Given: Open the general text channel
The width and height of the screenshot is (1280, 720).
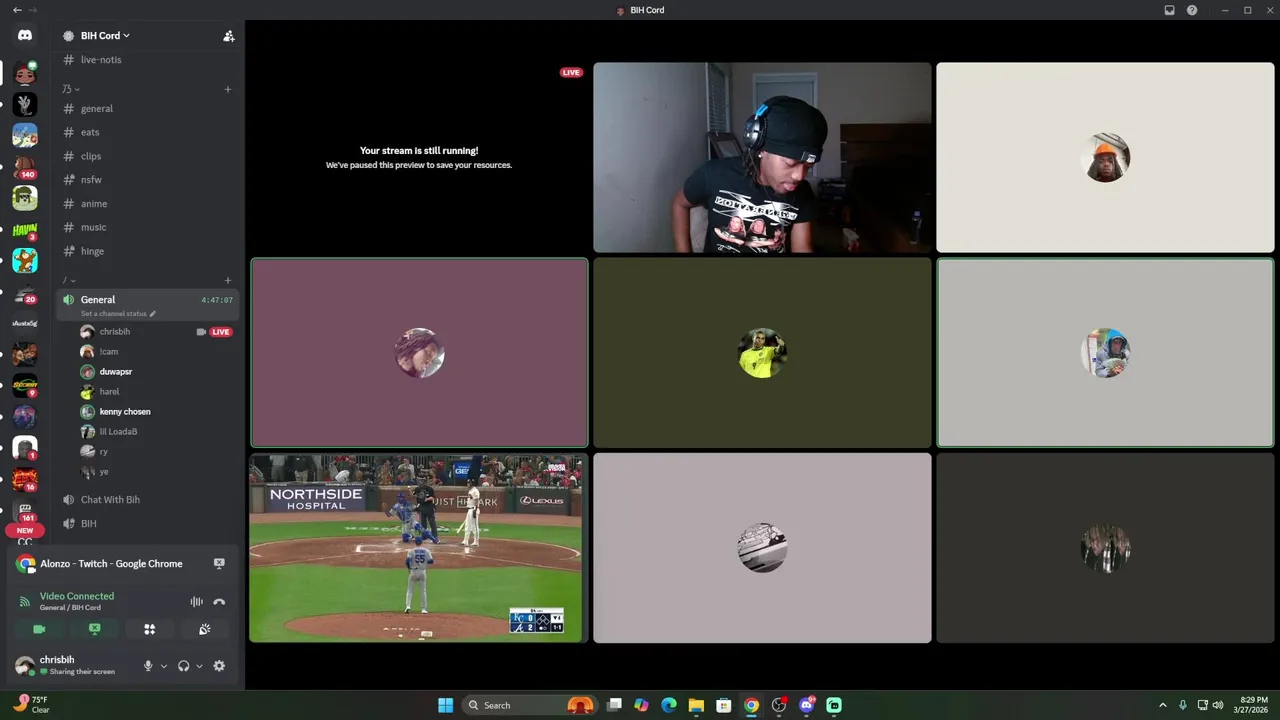Looking at the screenshot, I should pos(147,109).
